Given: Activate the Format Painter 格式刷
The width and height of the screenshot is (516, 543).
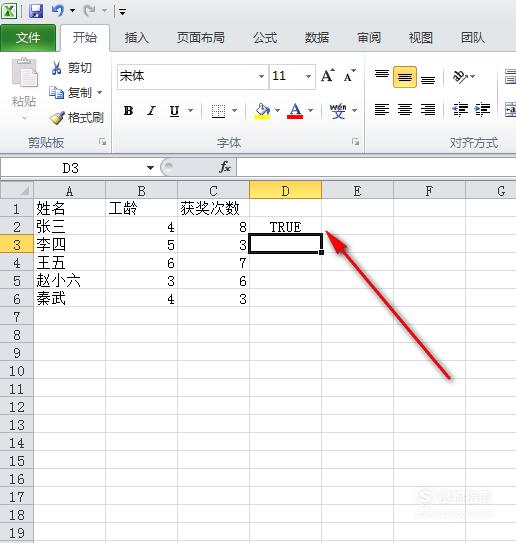Looking at the screenshot, I should (x=77, y=117).
